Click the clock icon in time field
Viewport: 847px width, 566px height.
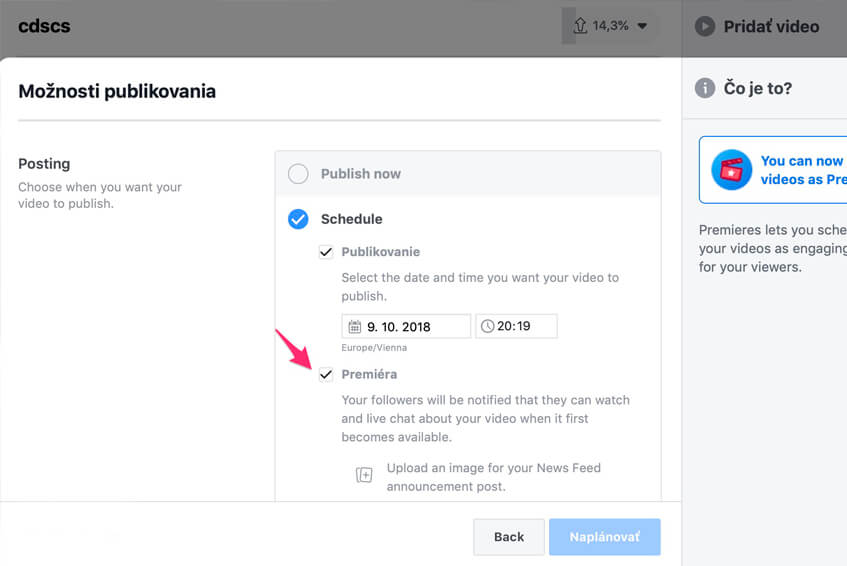tap(487, 326)
